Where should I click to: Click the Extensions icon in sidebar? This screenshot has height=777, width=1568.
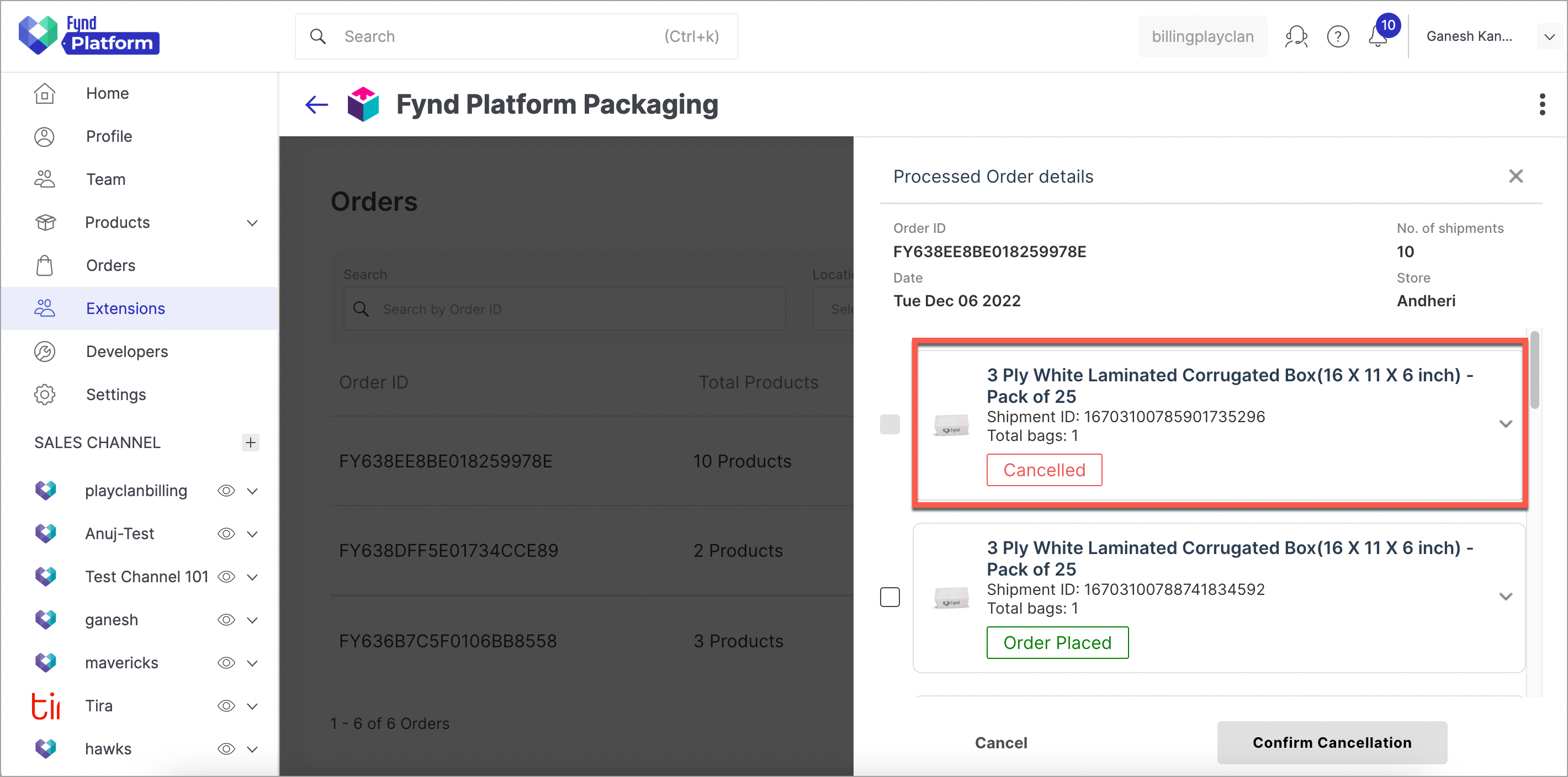pos(45,308)
